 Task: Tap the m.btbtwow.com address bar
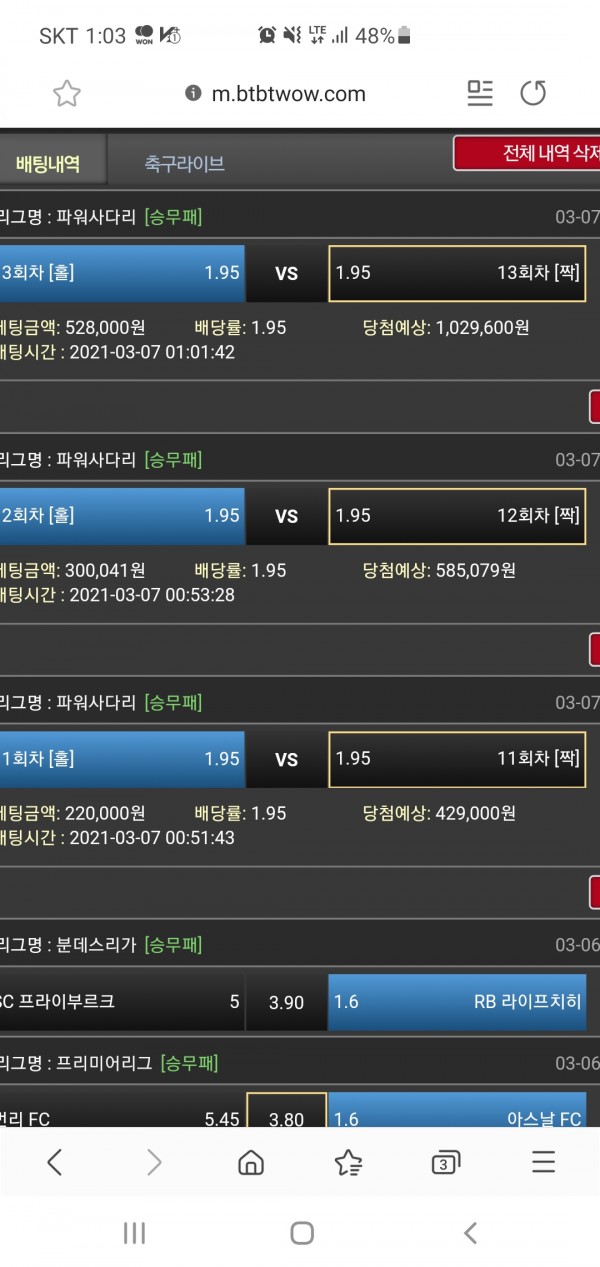point(288,94)
